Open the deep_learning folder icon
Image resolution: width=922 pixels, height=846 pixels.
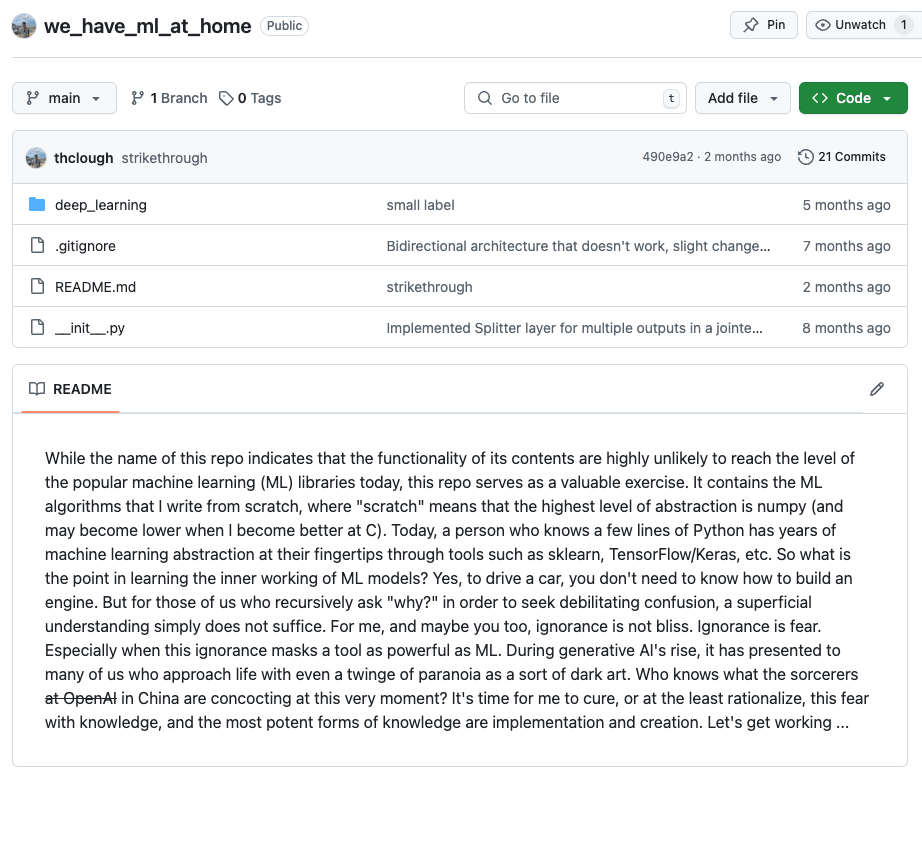coord(37,205)
